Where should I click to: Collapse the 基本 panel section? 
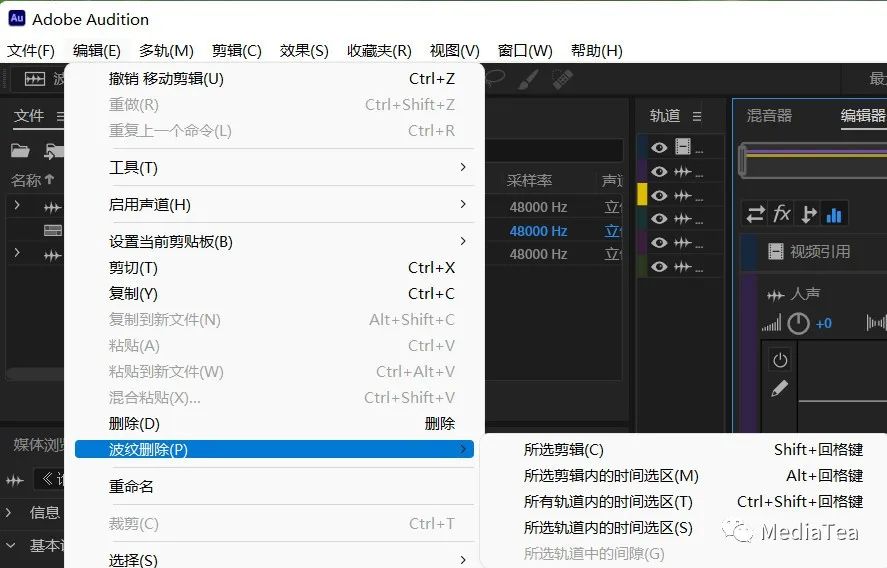click(x=10, y=545)
